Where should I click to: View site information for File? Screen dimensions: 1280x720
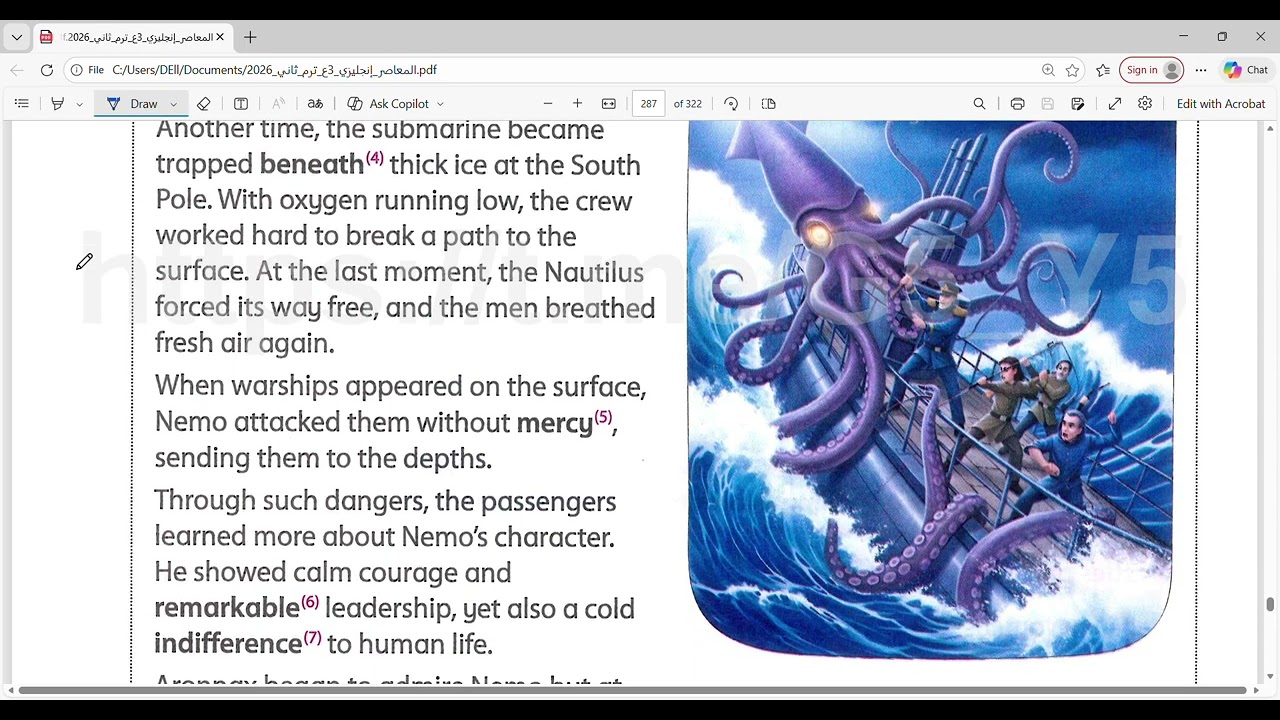(x=87, y=70)
